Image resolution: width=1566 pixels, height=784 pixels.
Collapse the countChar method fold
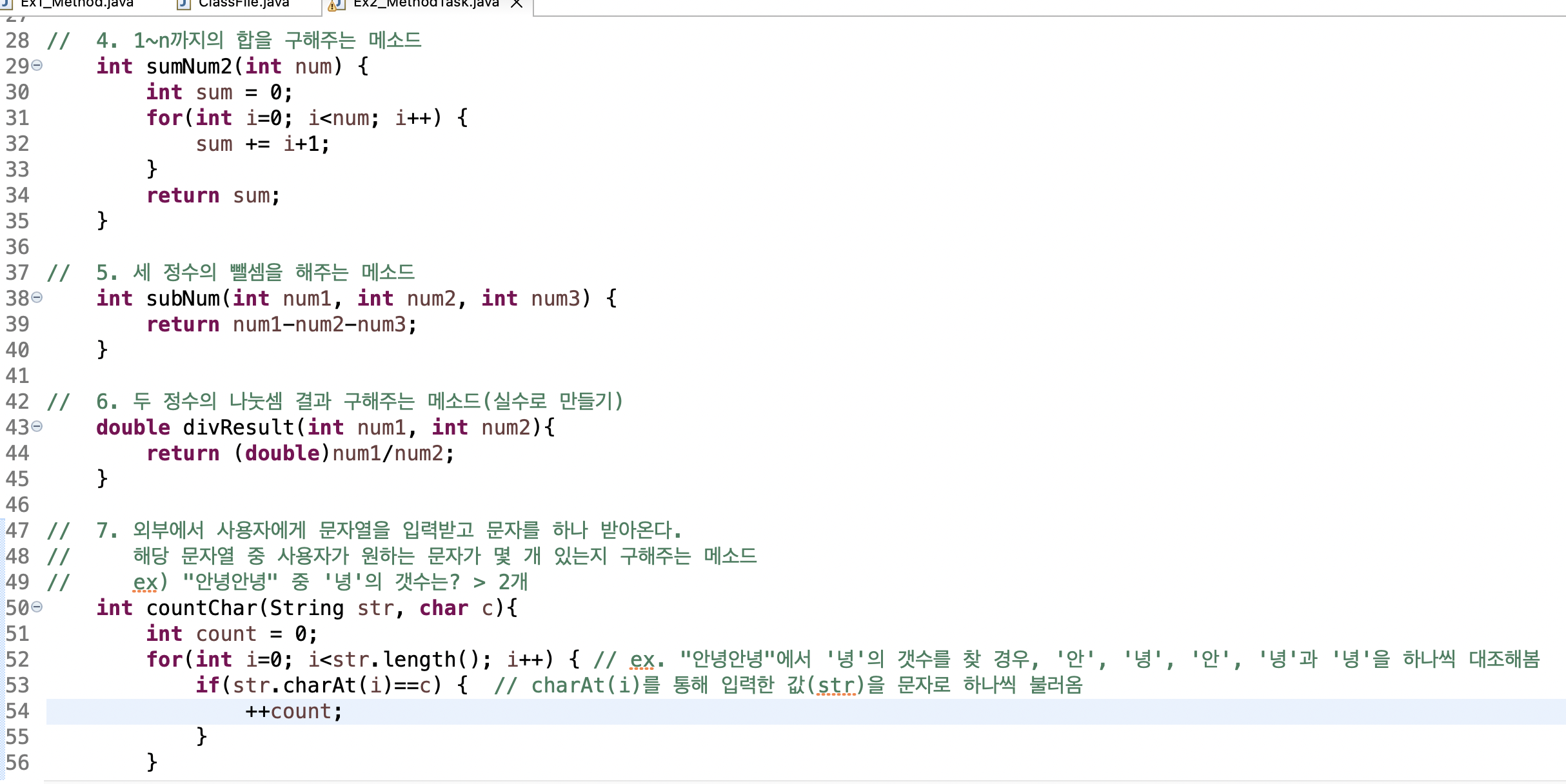pos(37,607)
